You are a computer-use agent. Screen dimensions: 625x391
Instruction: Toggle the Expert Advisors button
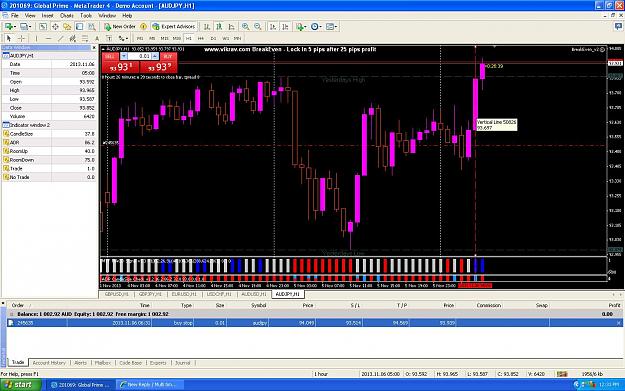(x=174, y=26)
